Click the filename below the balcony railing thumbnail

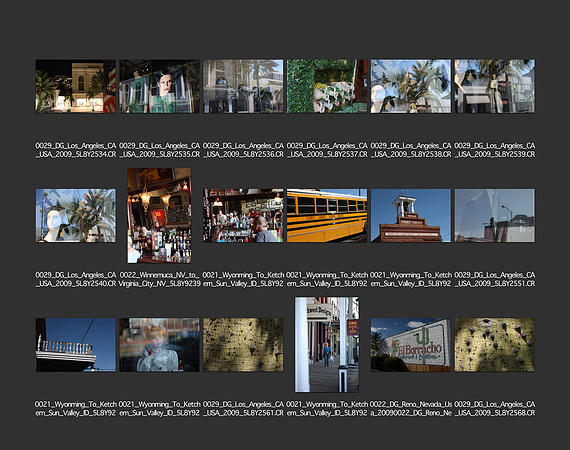coord(76,409)
